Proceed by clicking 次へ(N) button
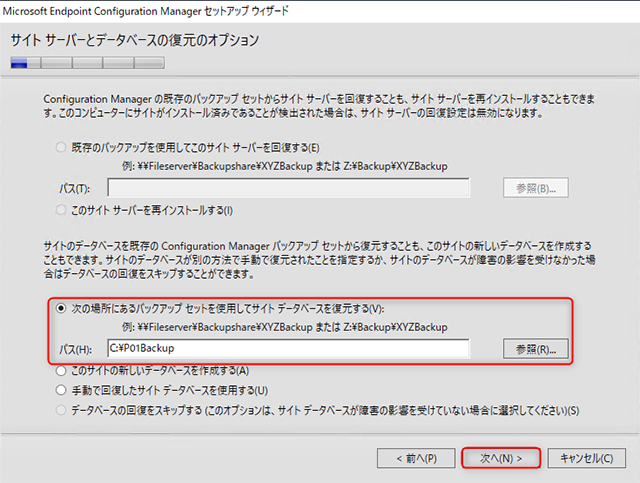Image resolution: width=640 pixels, height=483 pixels. (x=502, y=458)
